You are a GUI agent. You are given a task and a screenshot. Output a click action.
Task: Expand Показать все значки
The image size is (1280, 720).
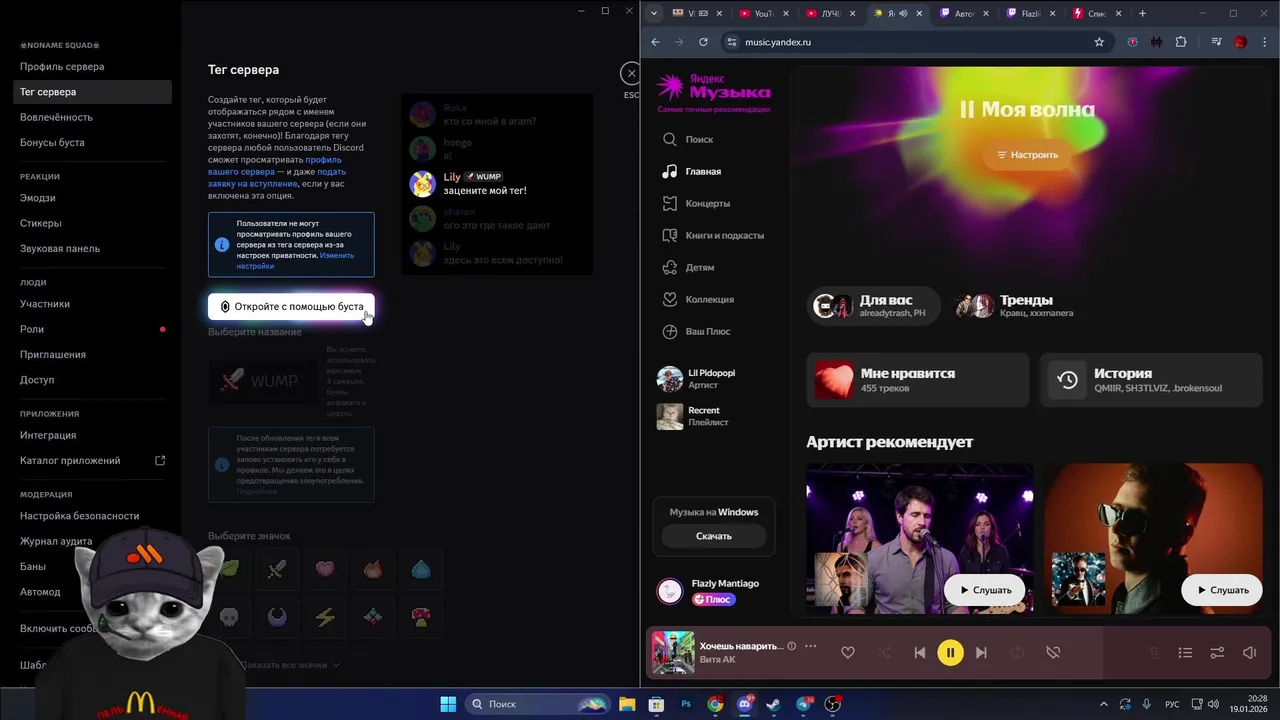290,665
